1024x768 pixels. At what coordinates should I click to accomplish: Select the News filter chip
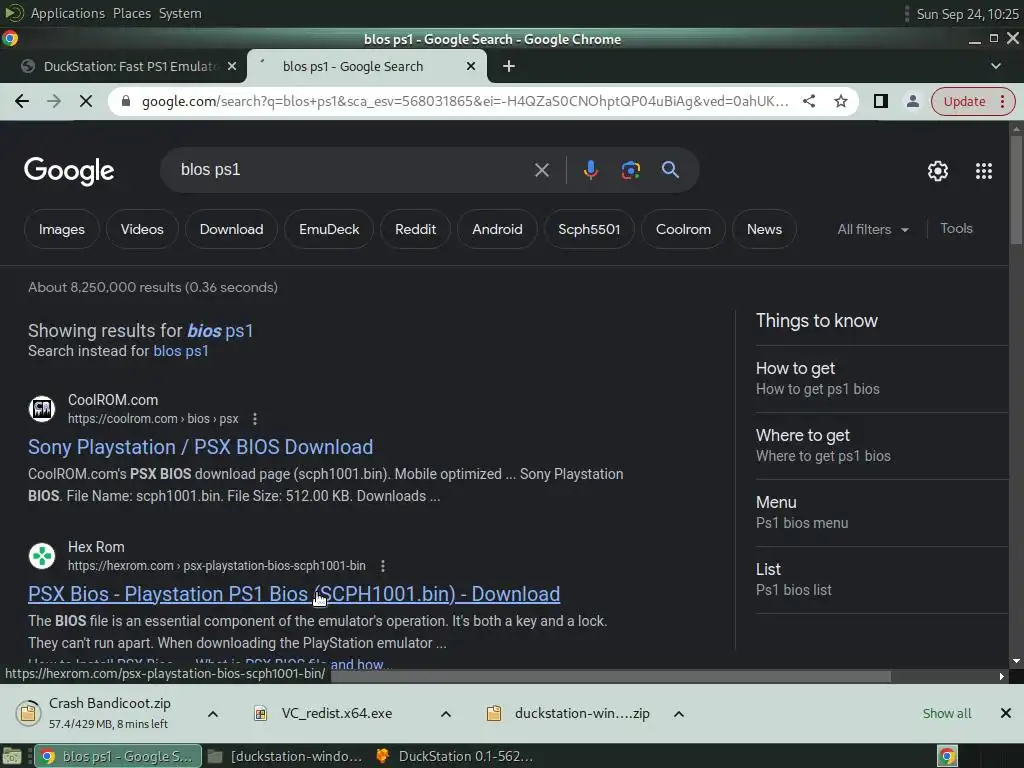pyautogui.click(x=764, y=229)
